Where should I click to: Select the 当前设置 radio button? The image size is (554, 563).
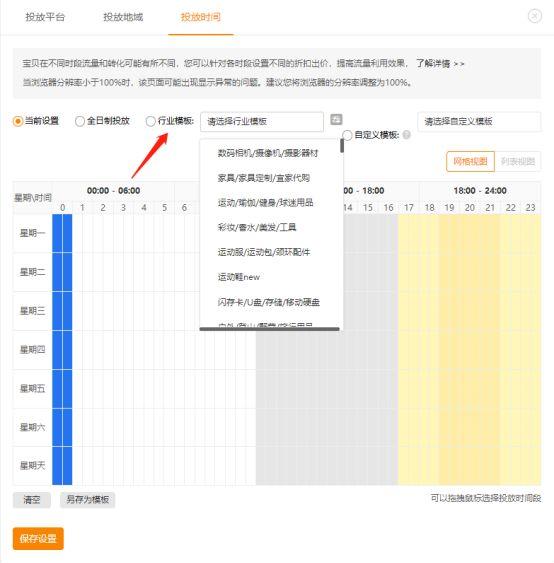tap(17, 121)
